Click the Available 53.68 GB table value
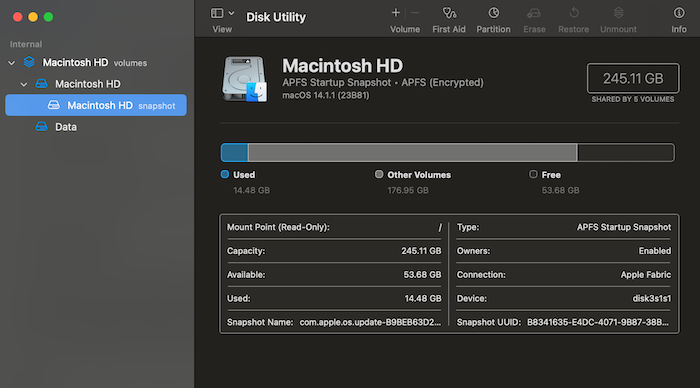This screenshot has height=388, width=700. coord(422,275)
